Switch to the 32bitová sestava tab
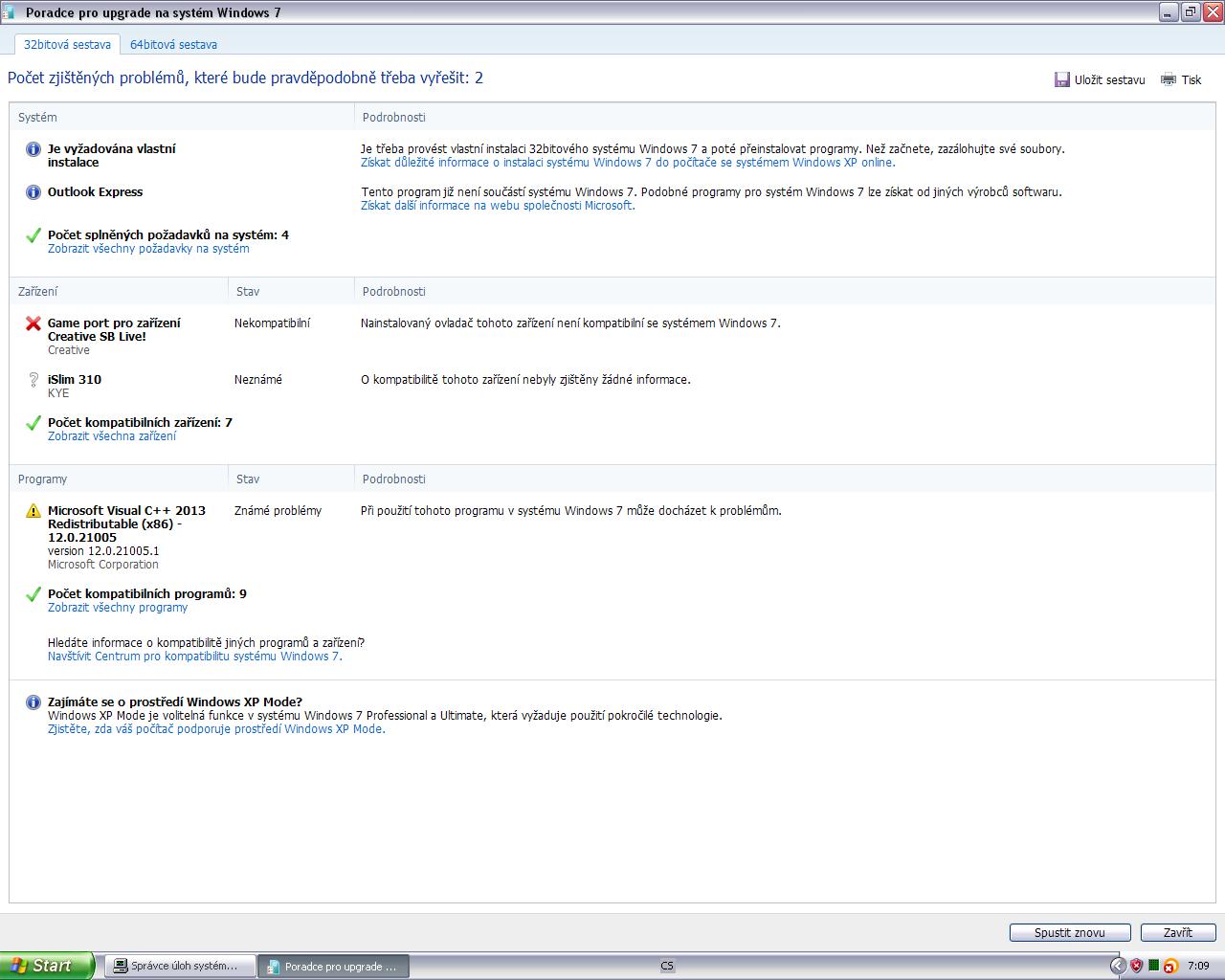Screen dimensions: 1225x980 (67, 45)
